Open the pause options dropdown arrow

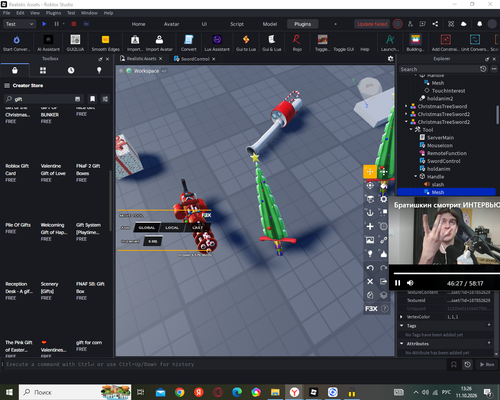pos(64,24)
